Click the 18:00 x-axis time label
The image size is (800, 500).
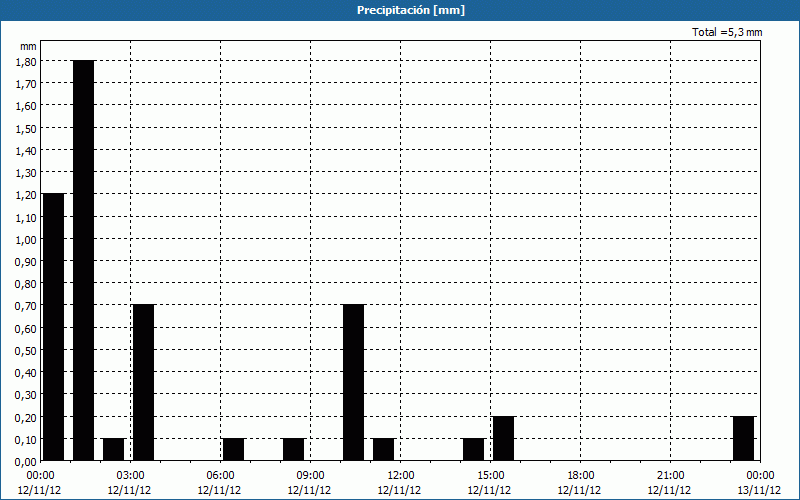pos(581,476)
